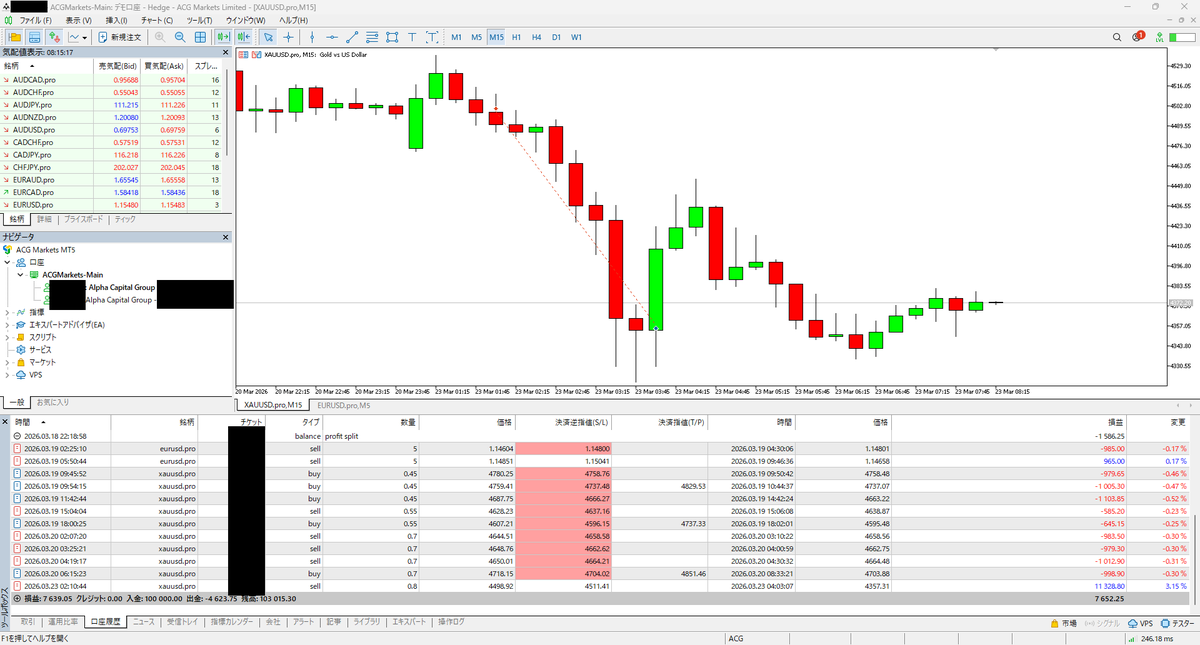The height and width of the screenshot is (645, 1200).
Task: Select the shapes drawing tool
Action: (x=392, y=38)
